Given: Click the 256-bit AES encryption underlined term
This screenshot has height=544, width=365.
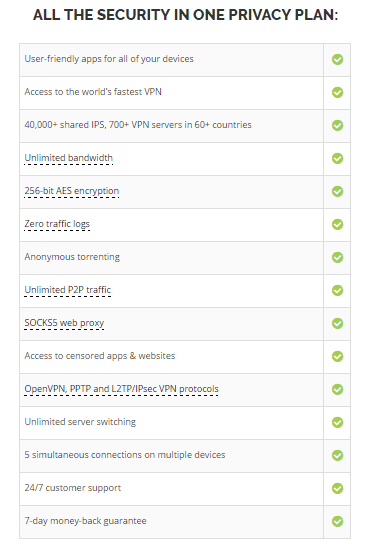Looking at the screenshot, I should (x=71, y=191).
